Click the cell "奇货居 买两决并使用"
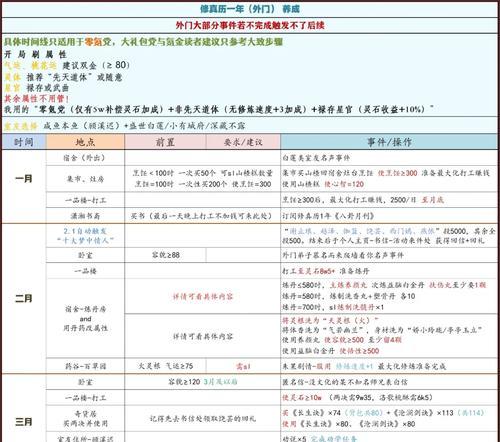 point(85,419)
